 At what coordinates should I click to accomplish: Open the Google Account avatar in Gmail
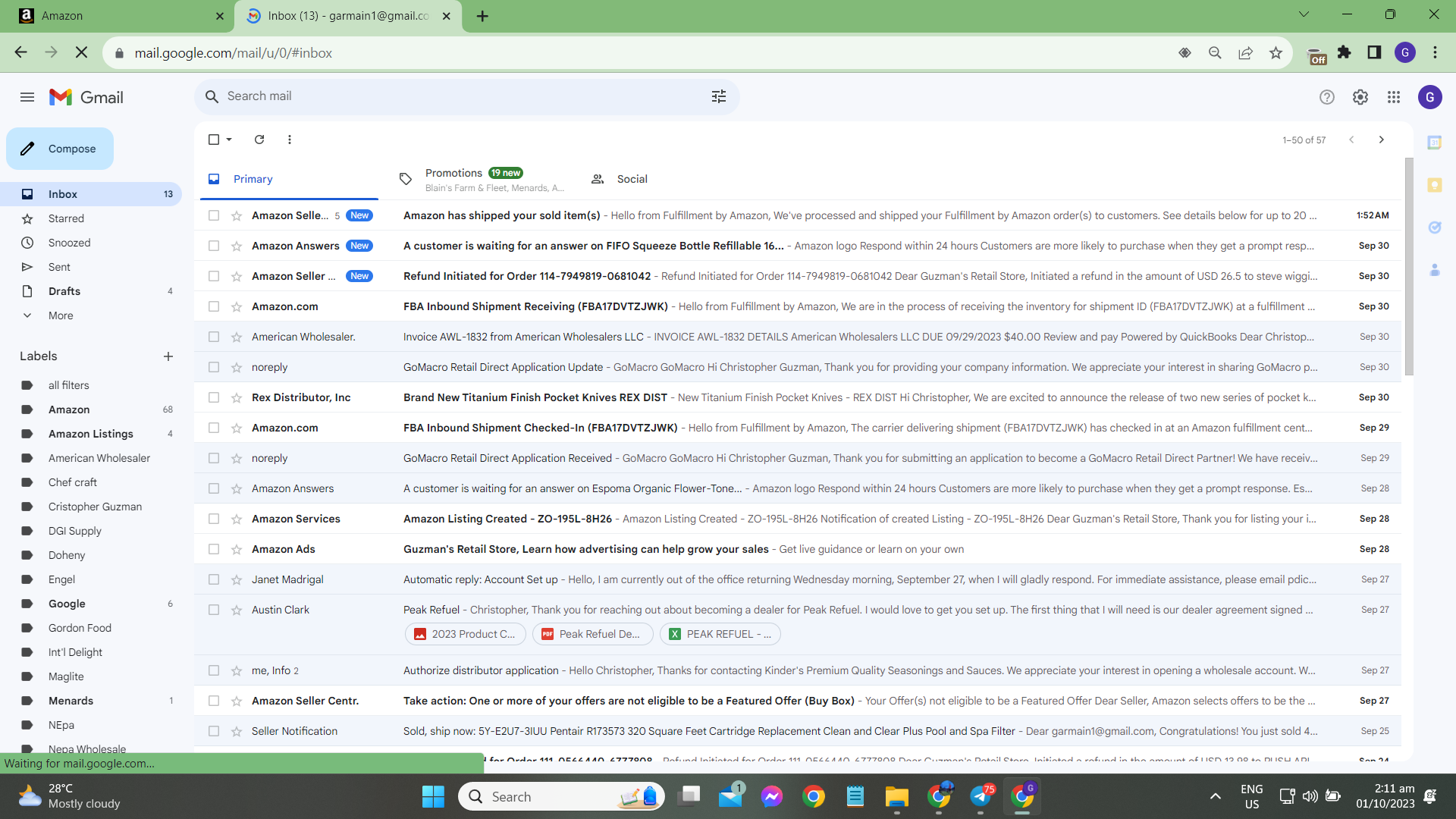pyautogui.click(x=1430, y=97)
